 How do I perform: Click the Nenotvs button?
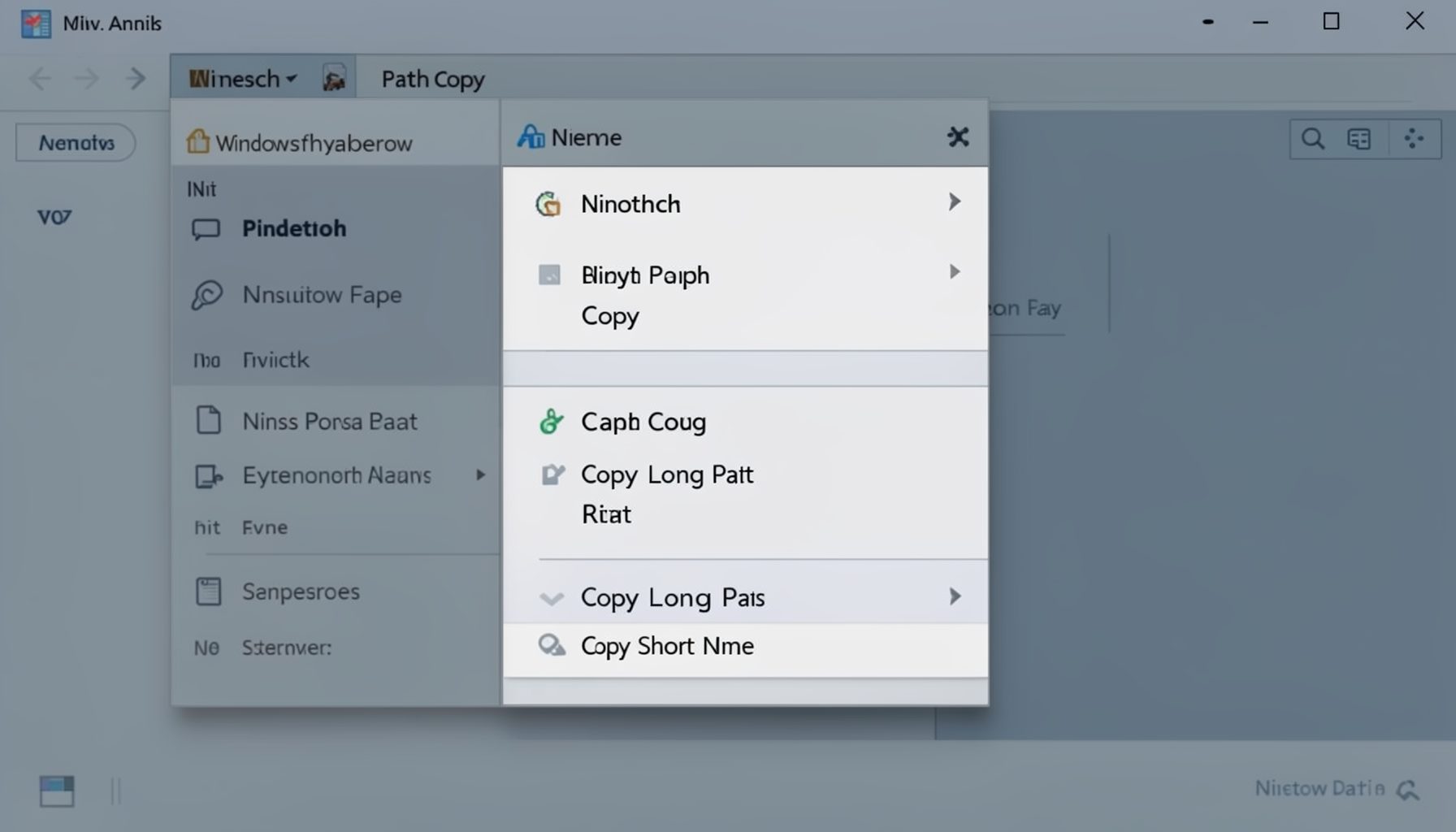coord(76,143)
